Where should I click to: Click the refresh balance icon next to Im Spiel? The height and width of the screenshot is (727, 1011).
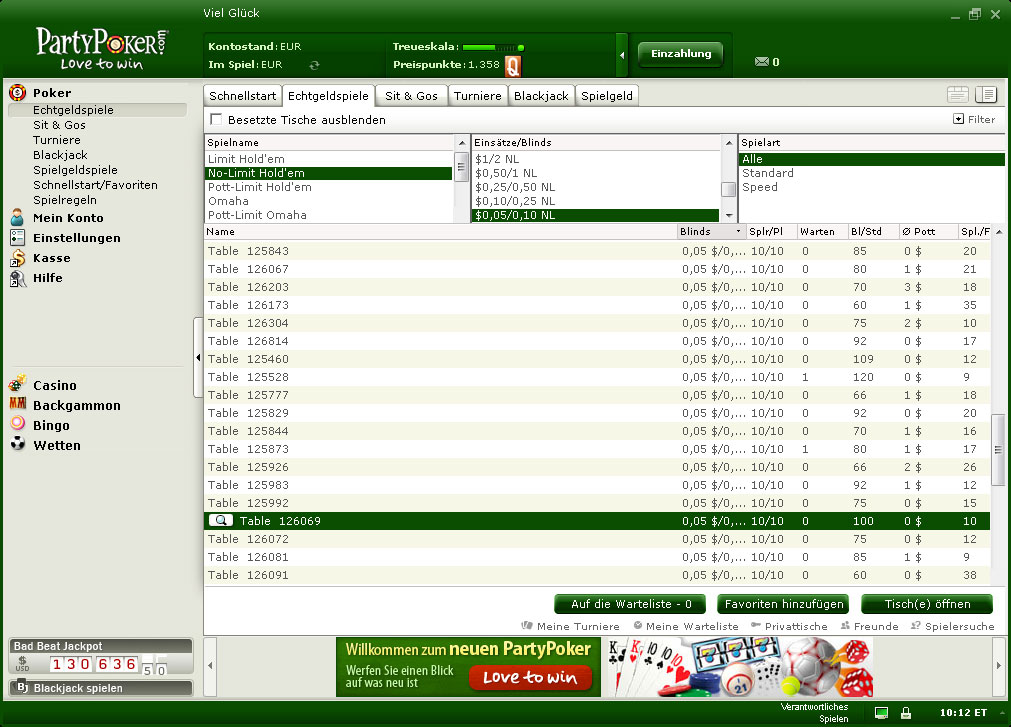(x=314, y=64)
